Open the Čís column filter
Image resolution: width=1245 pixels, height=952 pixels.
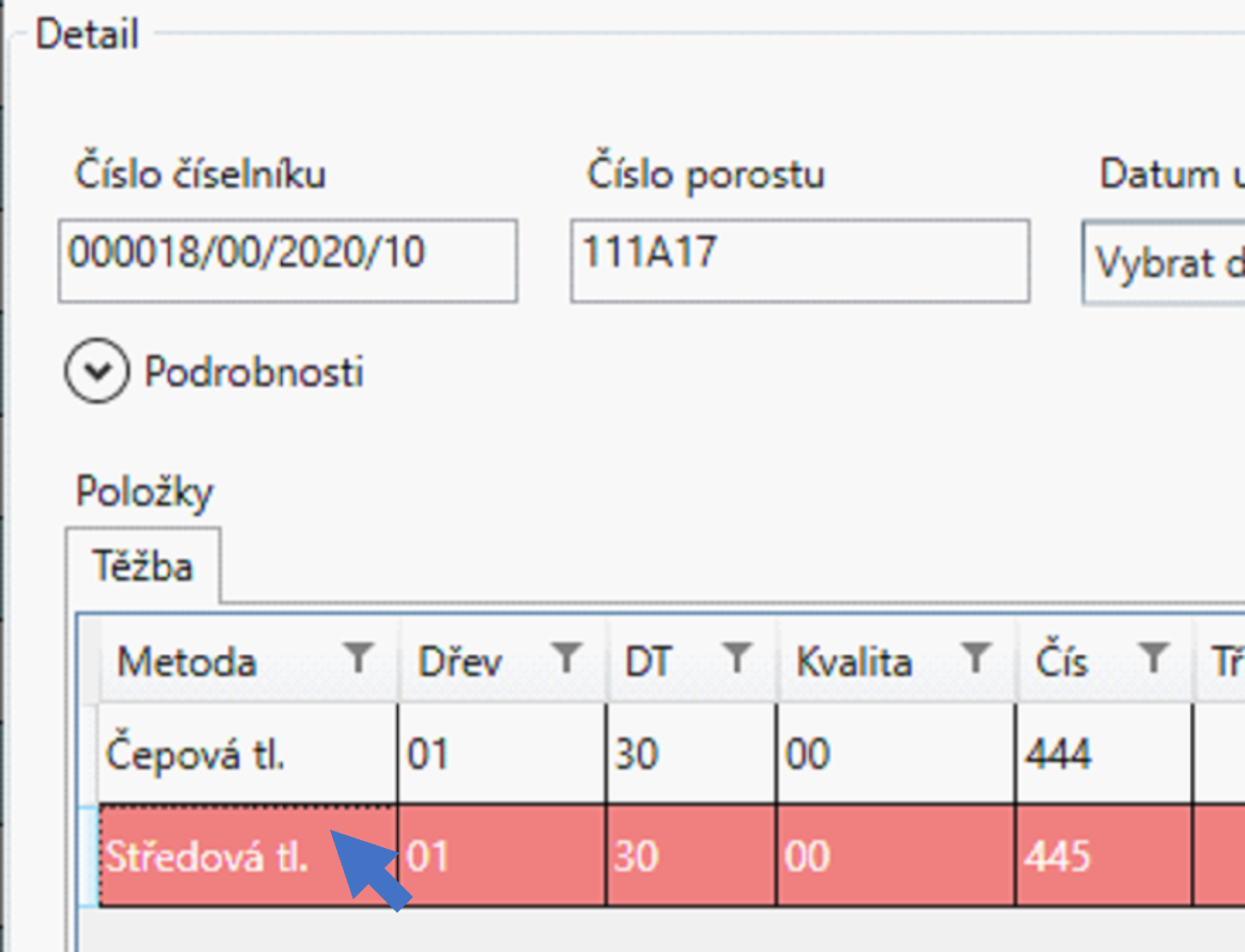(x=1153, y=659)
